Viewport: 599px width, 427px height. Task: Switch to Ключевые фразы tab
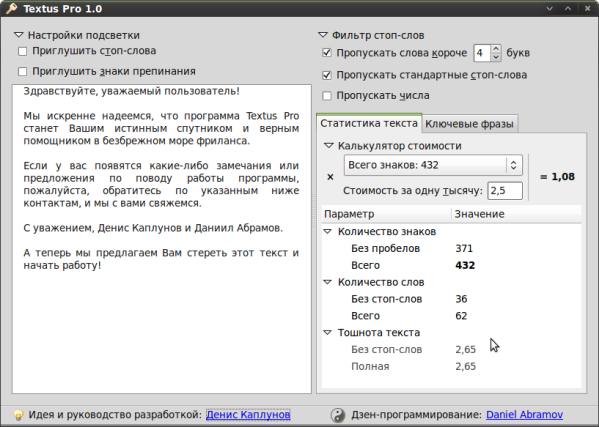tap(469, 124)
